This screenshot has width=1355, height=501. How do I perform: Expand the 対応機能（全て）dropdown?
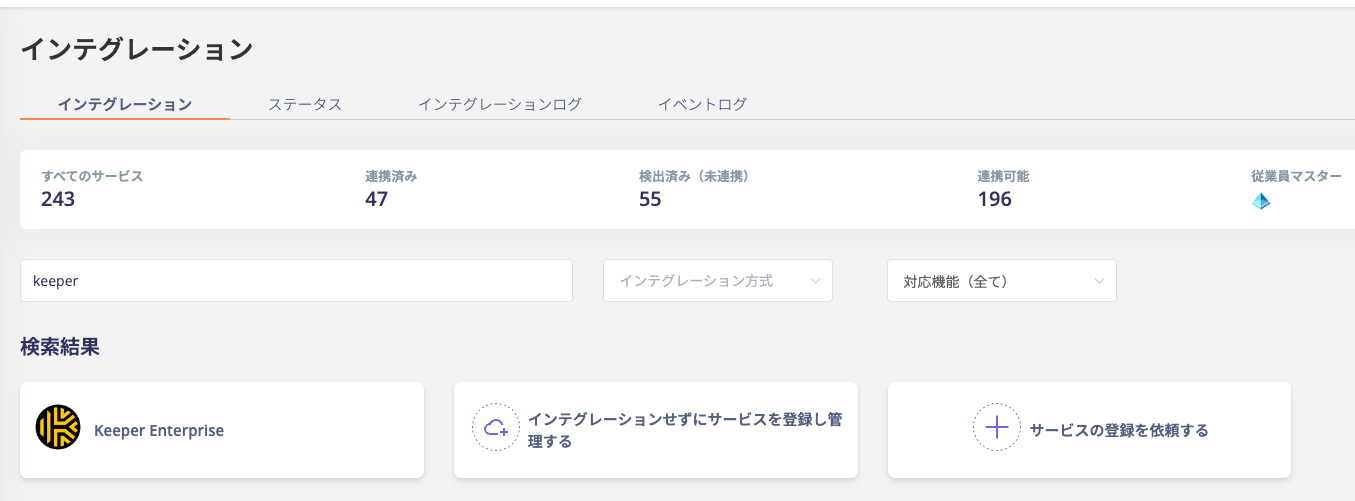1002,281
